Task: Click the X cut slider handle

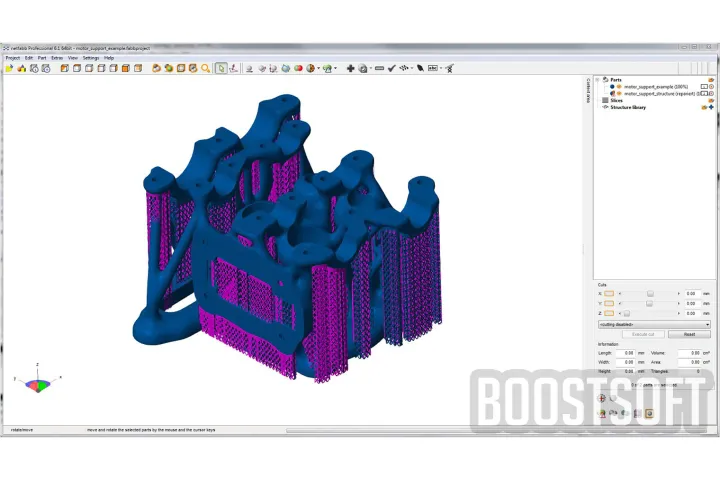Action: click(650, 293)
